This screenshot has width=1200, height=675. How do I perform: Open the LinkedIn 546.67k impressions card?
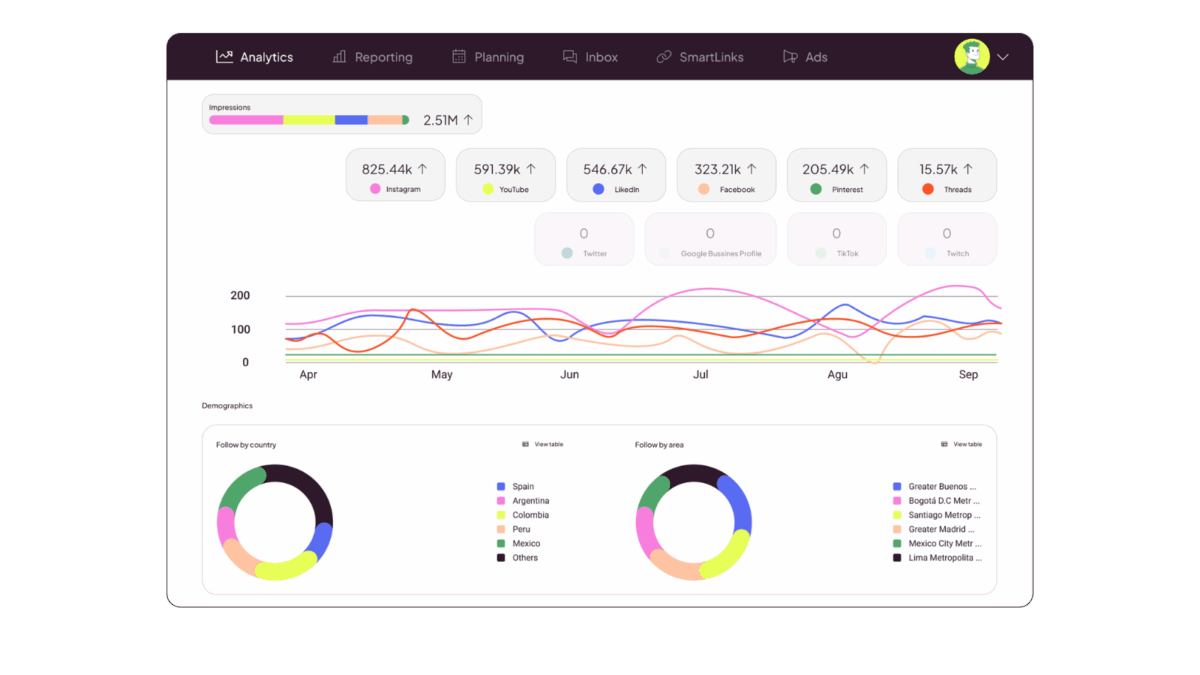click(616, 175)
